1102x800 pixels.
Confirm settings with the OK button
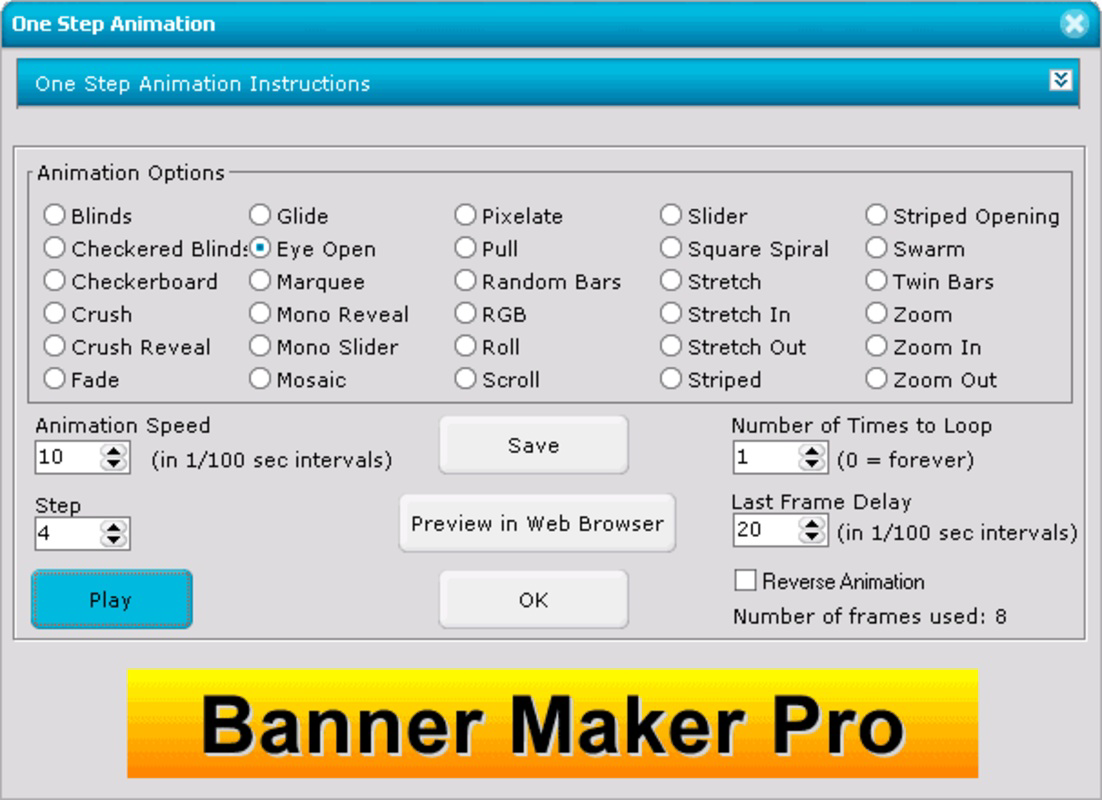pos(533,600)
